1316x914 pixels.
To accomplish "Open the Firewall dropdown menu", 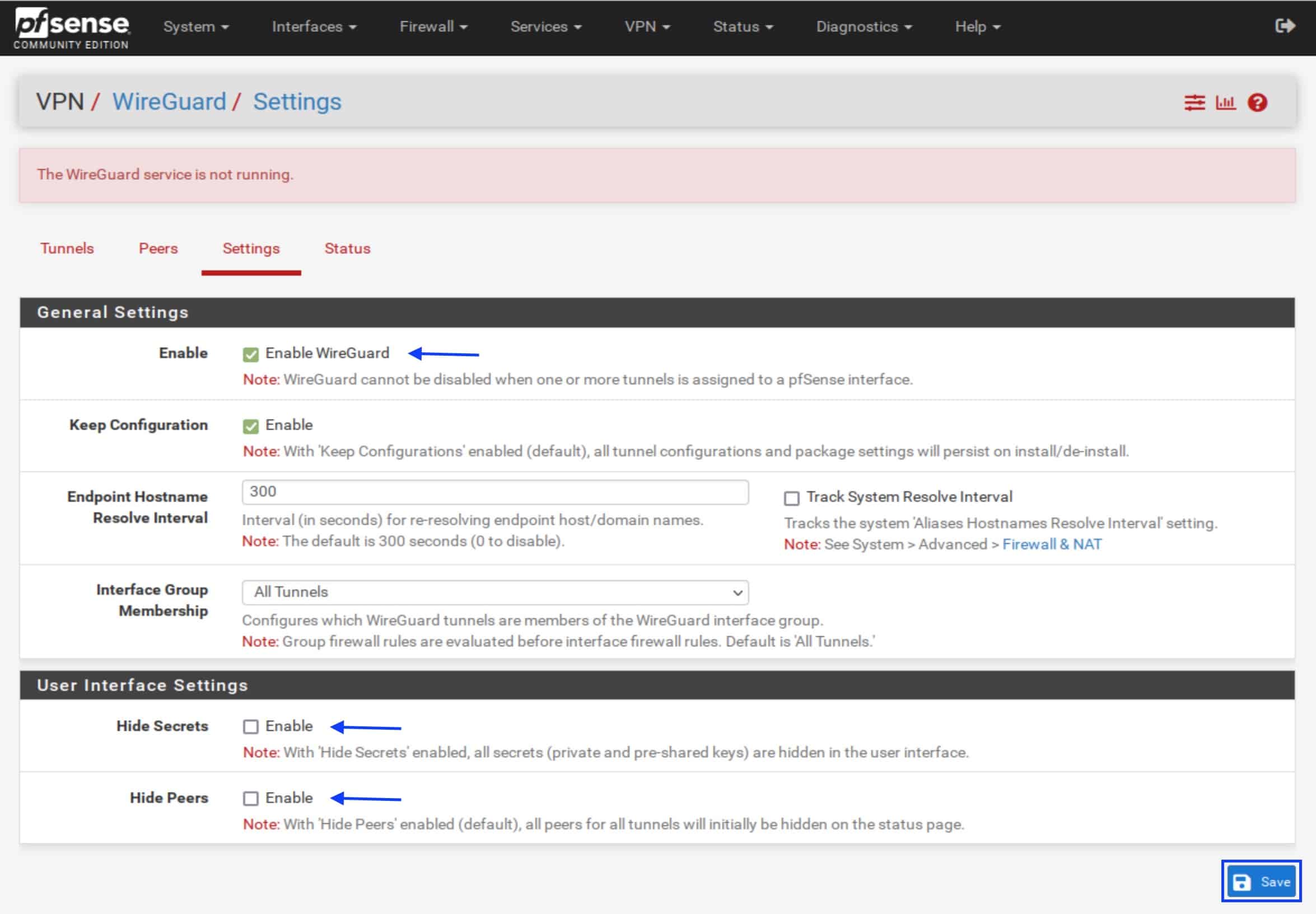I will 433,26.
